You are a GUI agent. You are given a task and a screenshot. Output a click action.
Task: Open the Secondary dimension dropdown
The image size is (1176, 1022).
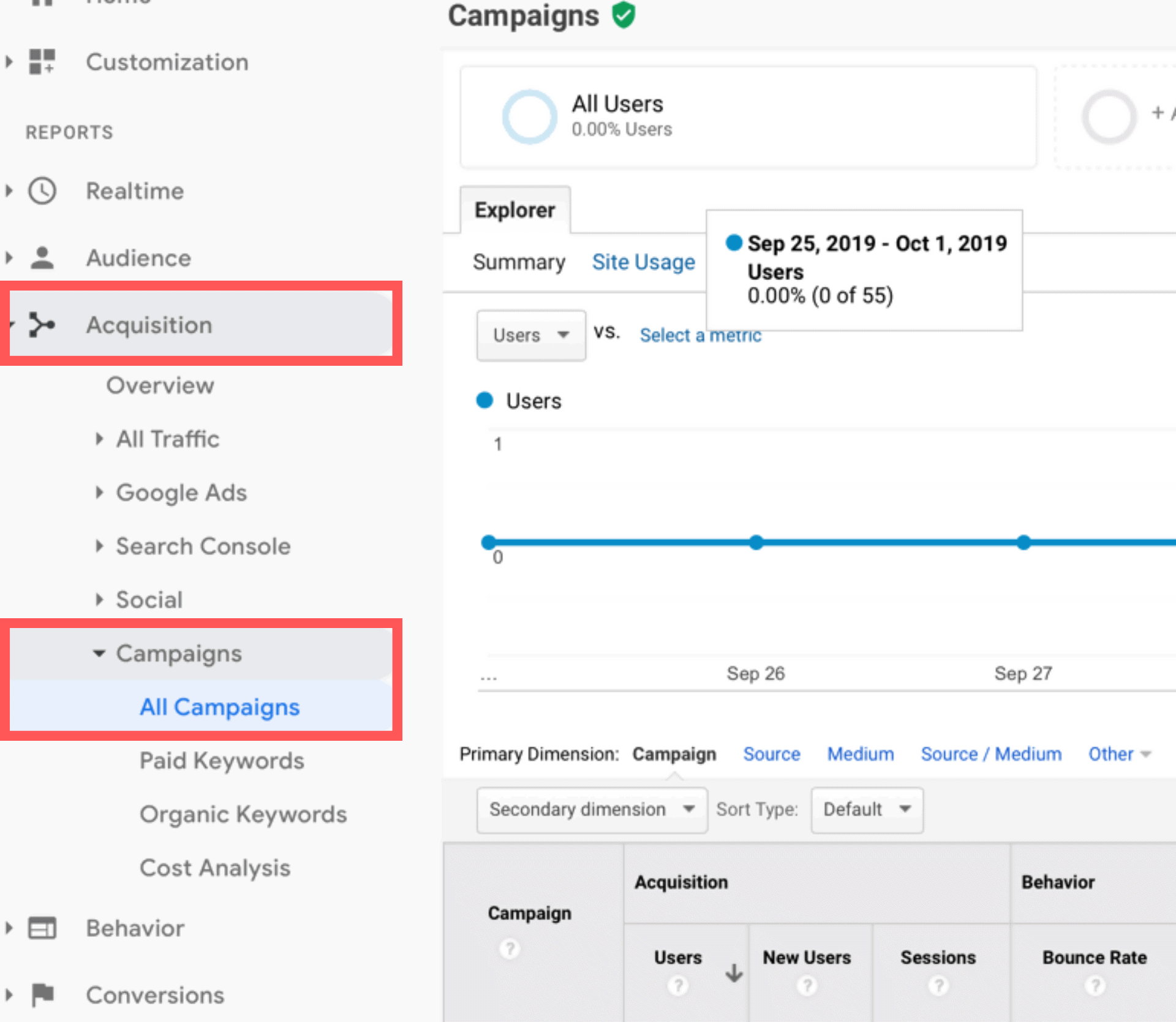(591, 809)
